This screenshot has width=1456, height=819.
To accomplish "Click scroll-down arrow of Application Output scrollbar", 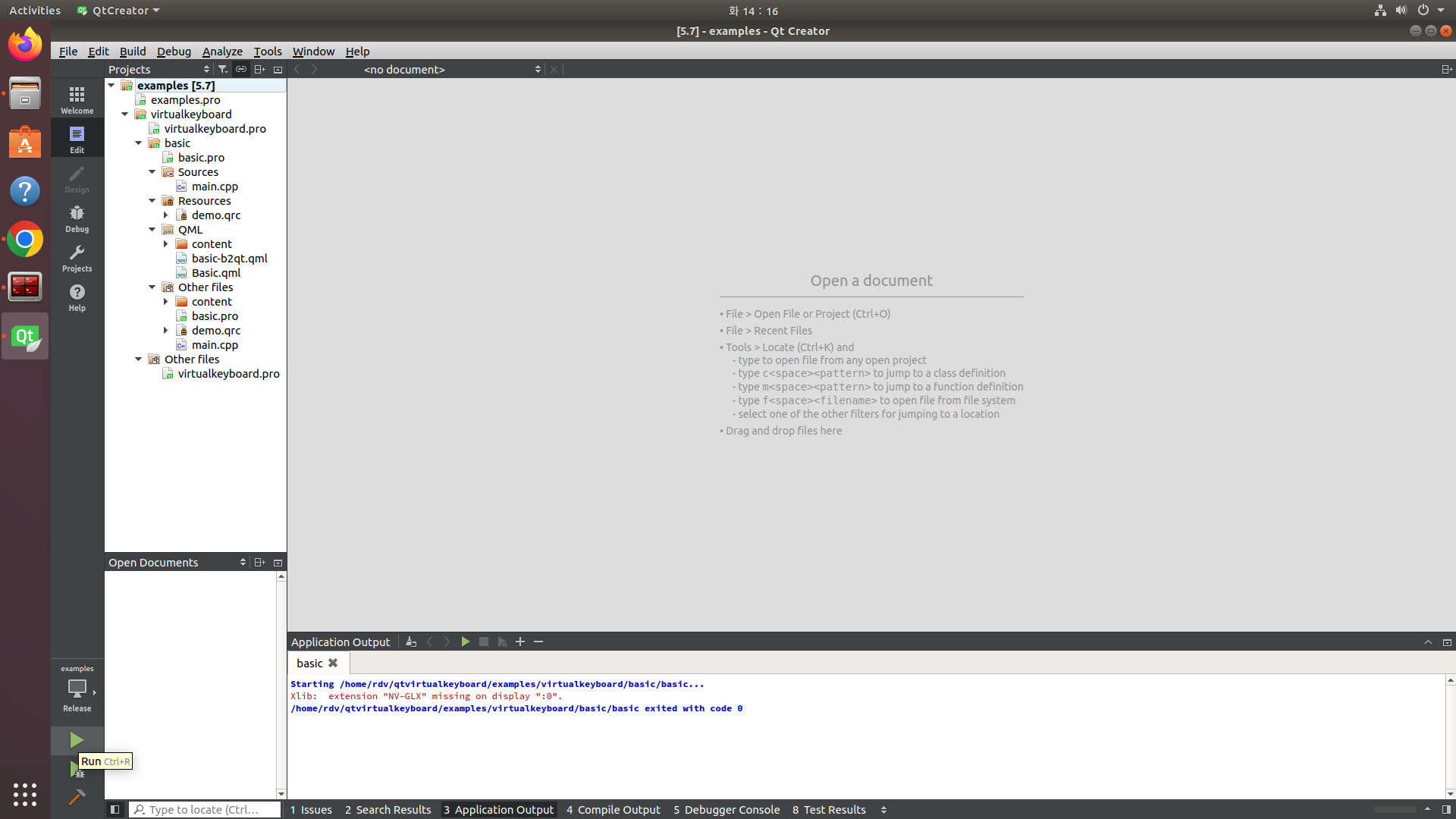I will [1450, 794].
